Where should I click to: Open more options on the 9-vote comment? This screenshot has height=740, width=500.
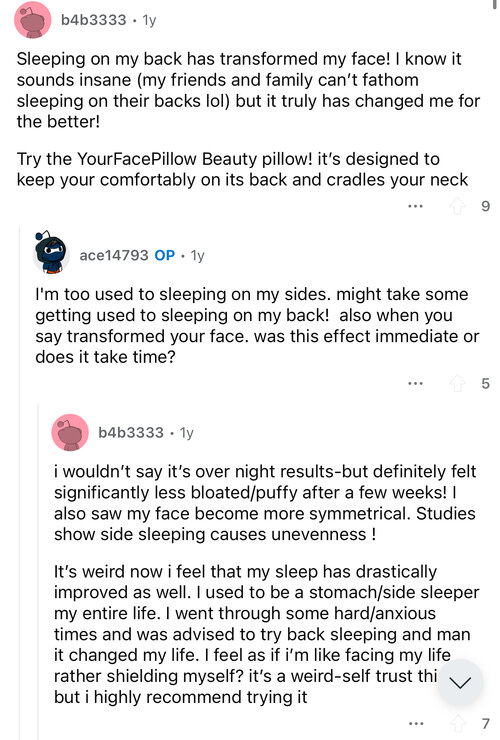pos(415,206)
